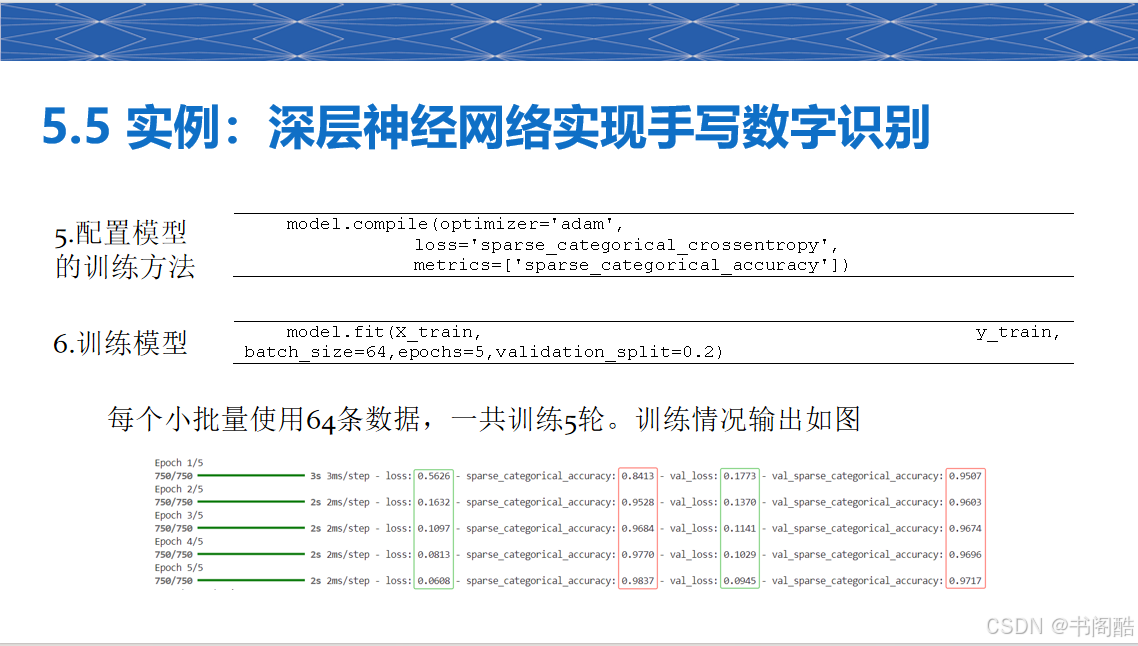Screen dimensions: 1138x646
Task: Click the green progress bar under Epoch 3/5
Action: [x=251, y=528]
